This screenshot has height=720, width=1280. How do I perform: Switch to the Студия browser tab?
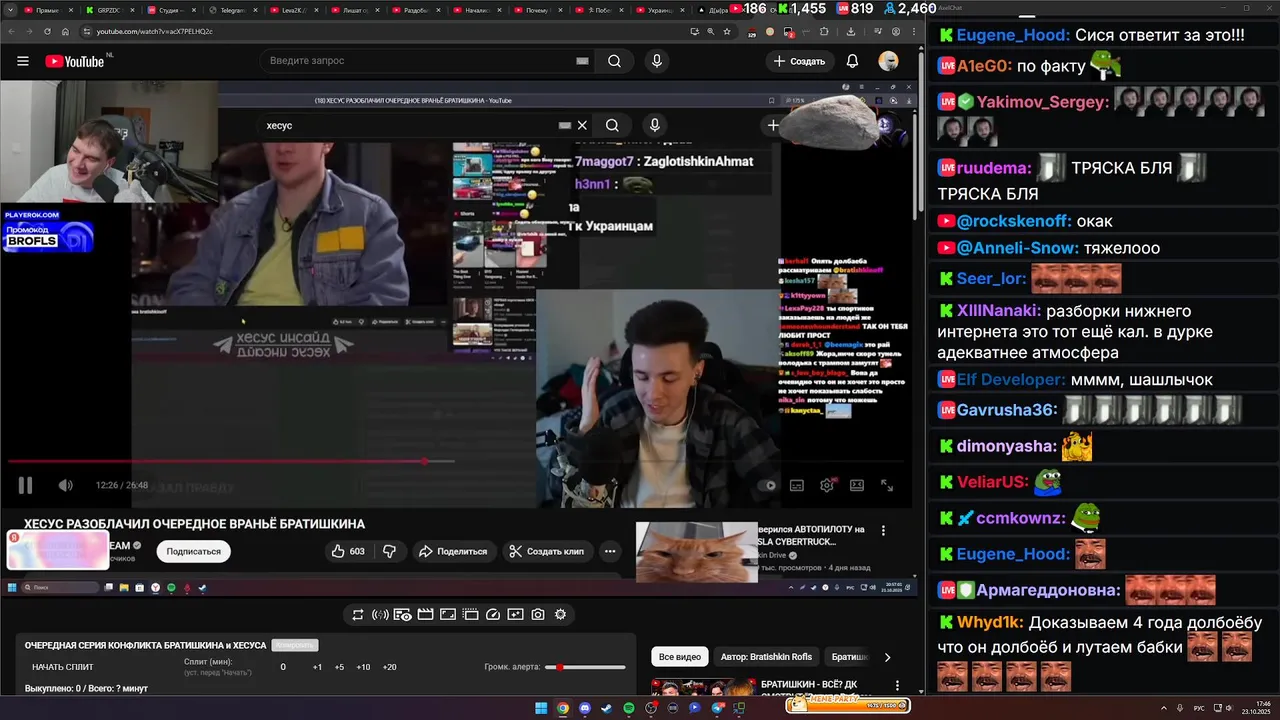pyautogui.click(x=172, y=10)
